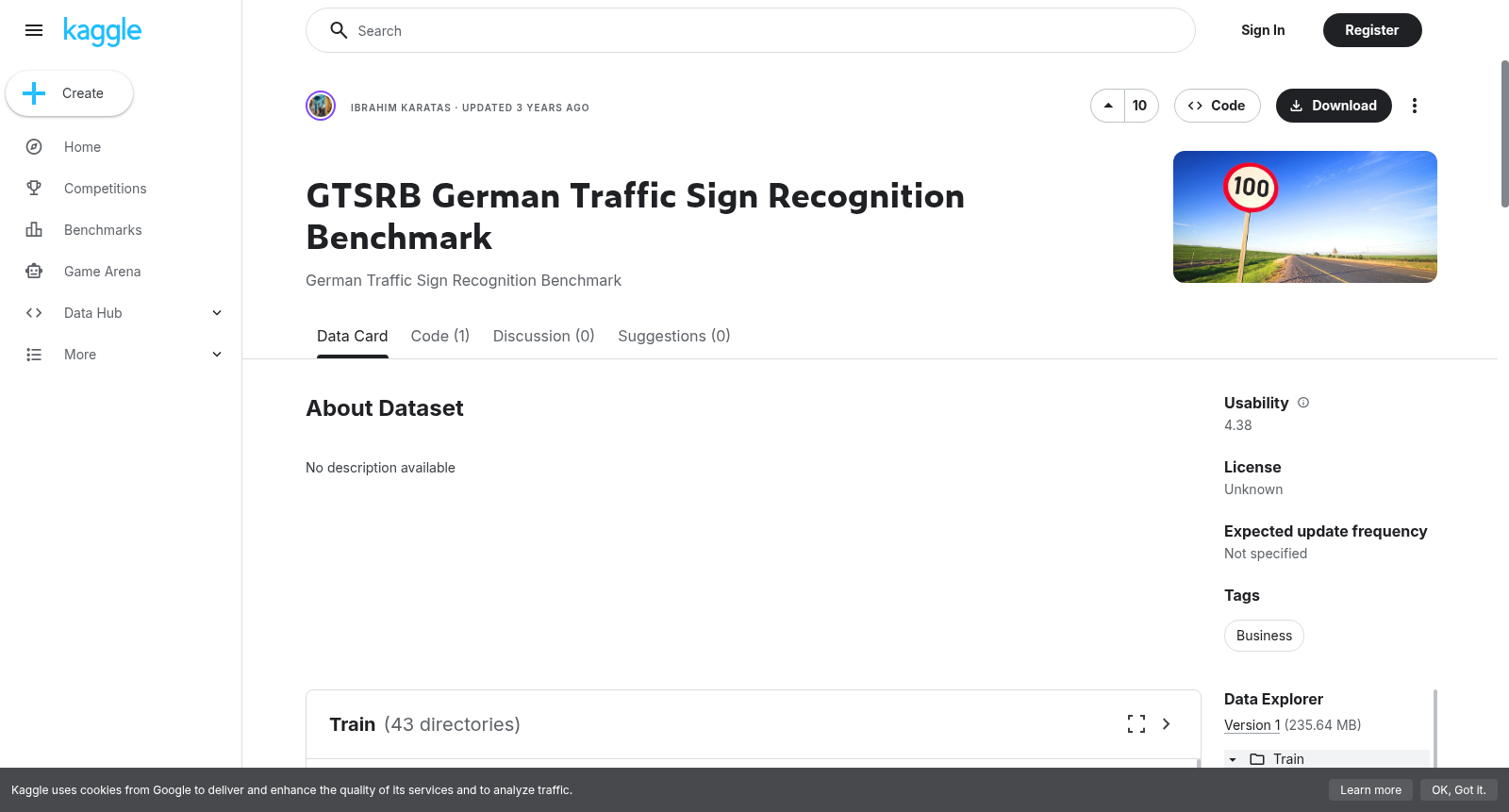Open the hamburger navigation menu
Screen dimensions: 1509x812
(34, 30)
